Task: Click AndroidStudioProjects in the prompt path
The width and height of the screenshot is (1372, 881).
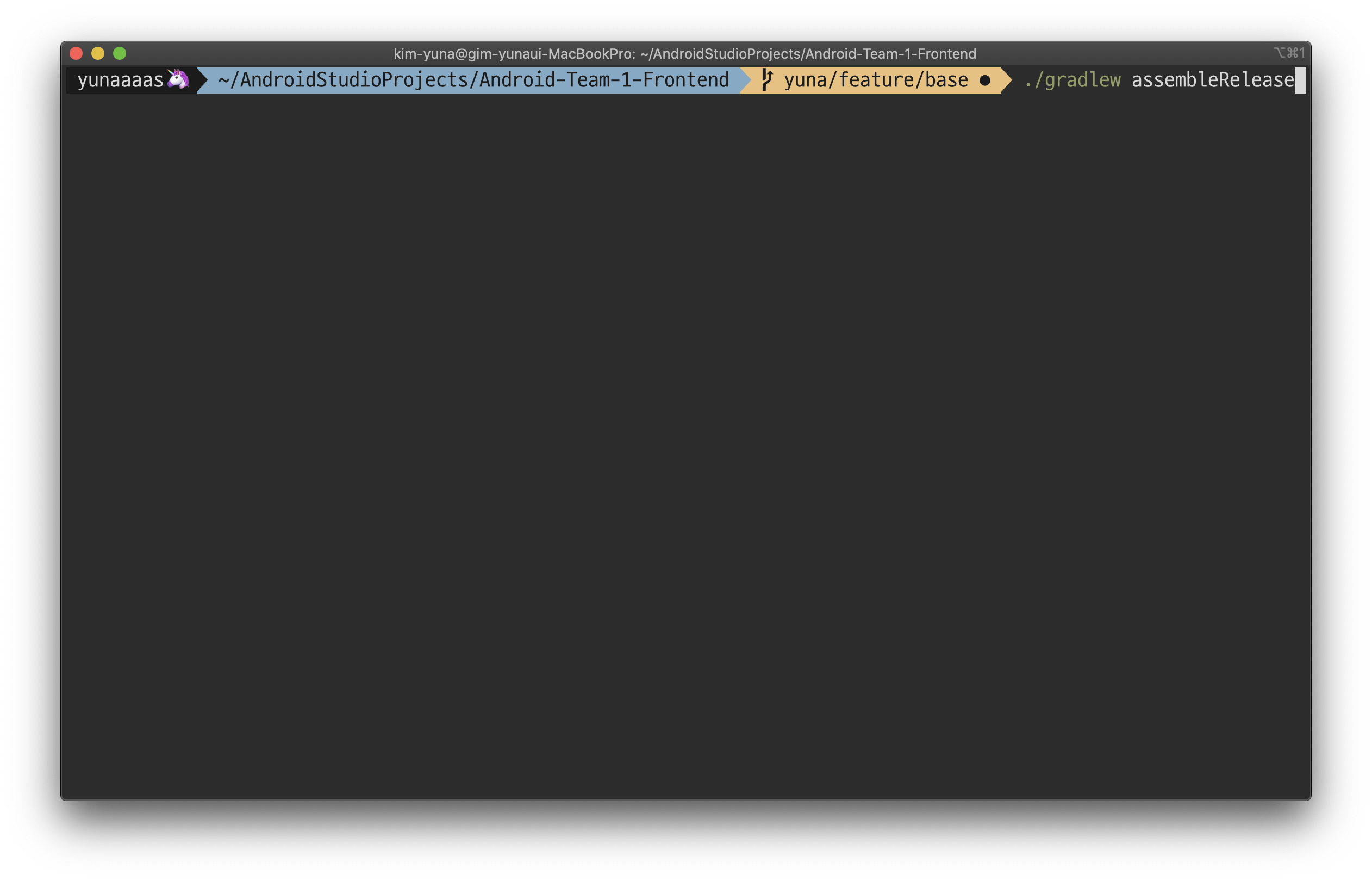Action: (353, 80)
